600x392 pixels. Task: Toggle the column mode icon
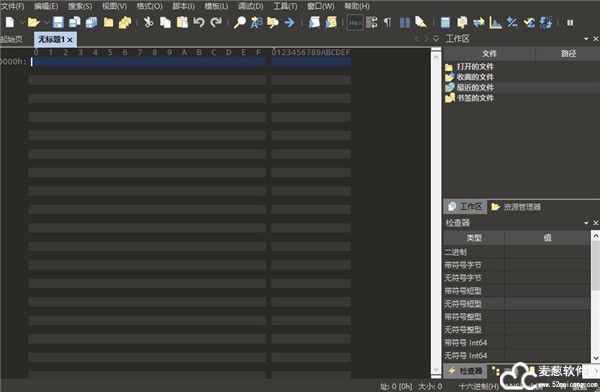(x=404, y=23)
